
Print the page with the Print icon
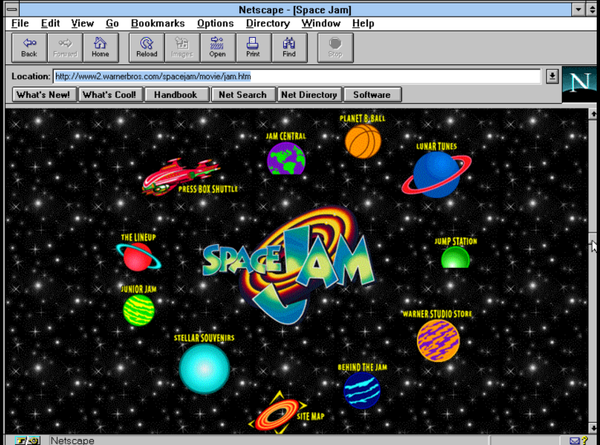pos(253,47)
